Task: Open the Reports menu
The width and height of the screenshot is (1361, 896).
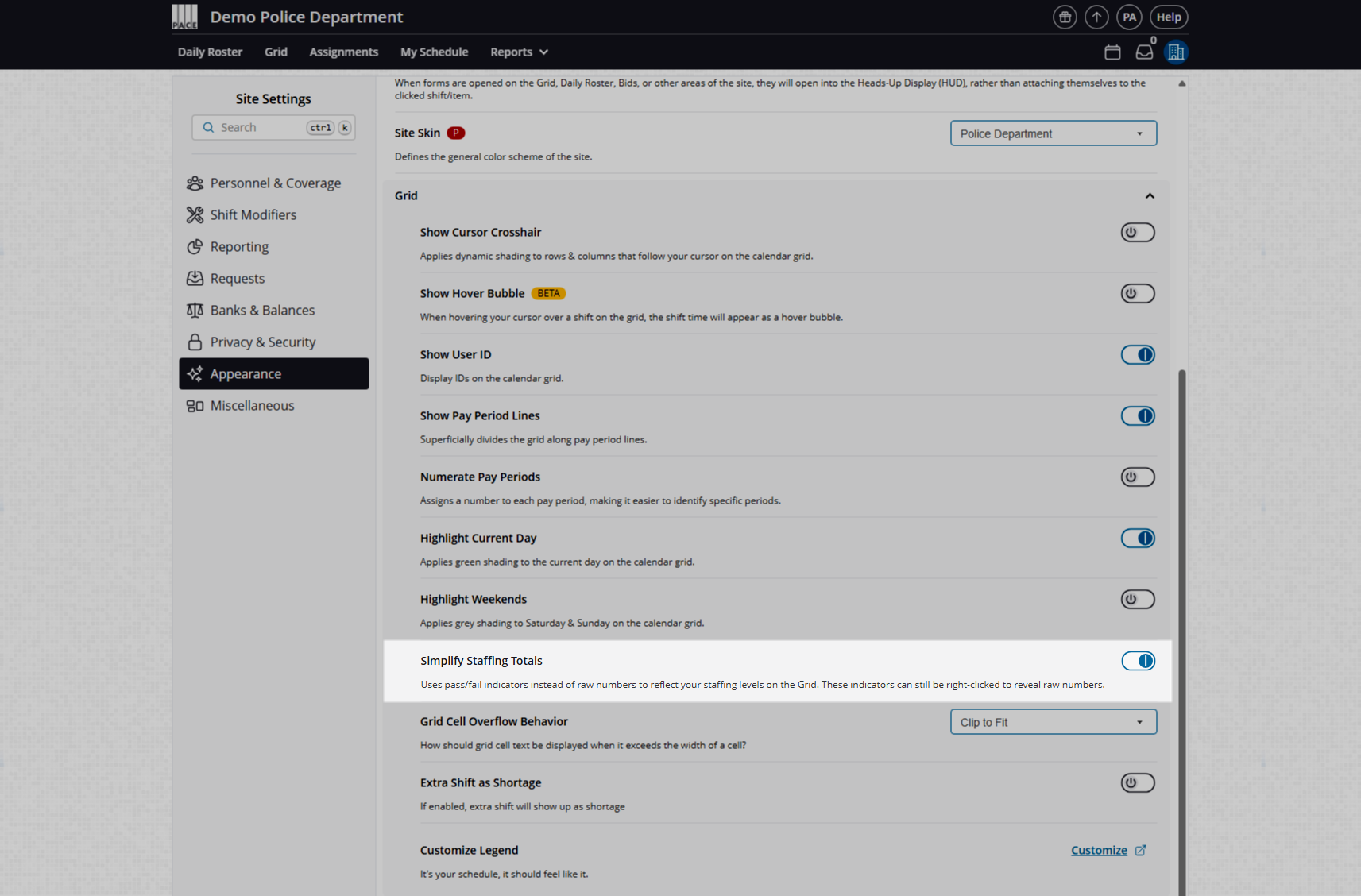Action: pyautogui.click(x=519, y=52)
